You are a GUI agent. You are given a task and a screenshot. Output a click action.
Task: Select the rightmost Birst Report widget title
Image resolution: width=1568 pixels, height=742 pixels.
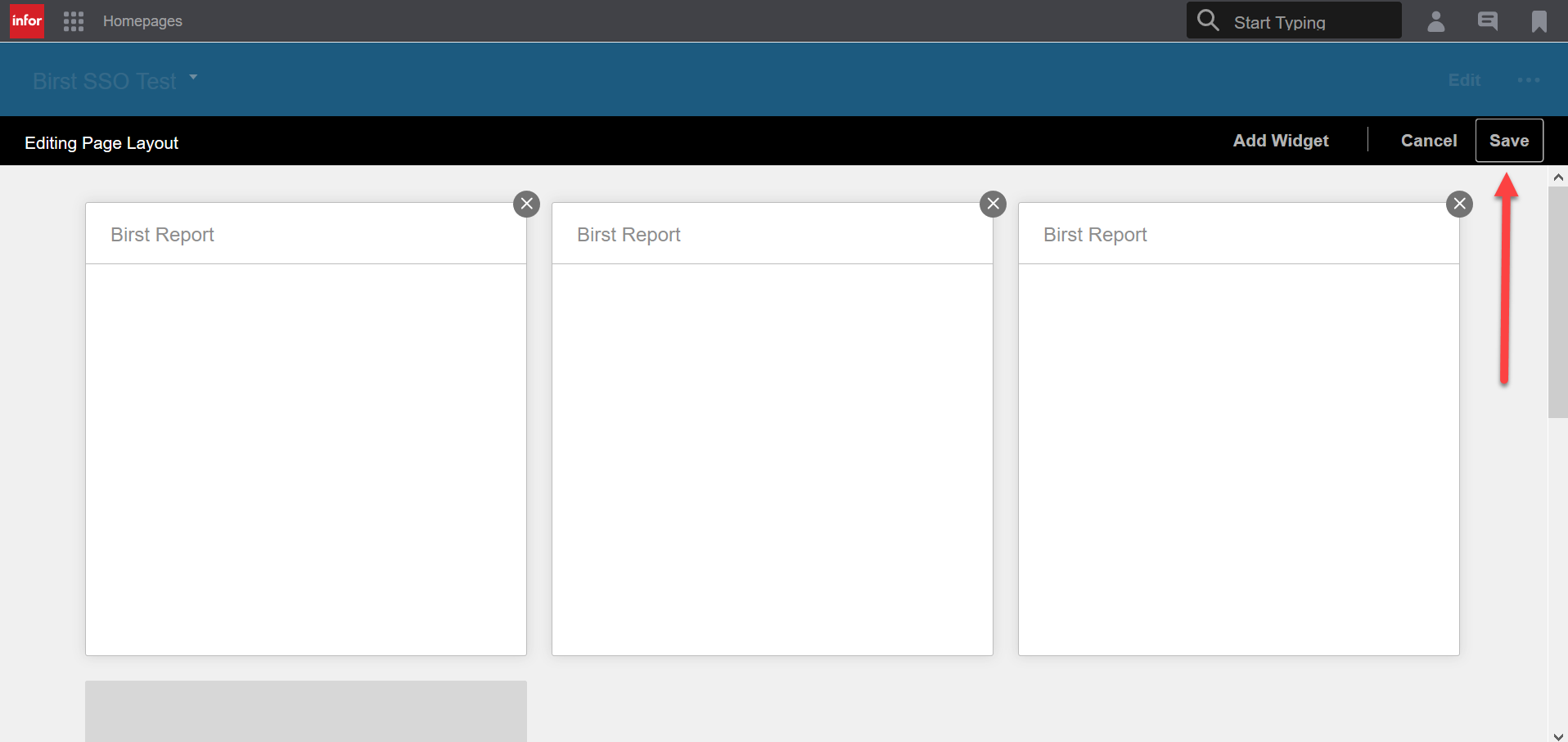[1095, 235]
